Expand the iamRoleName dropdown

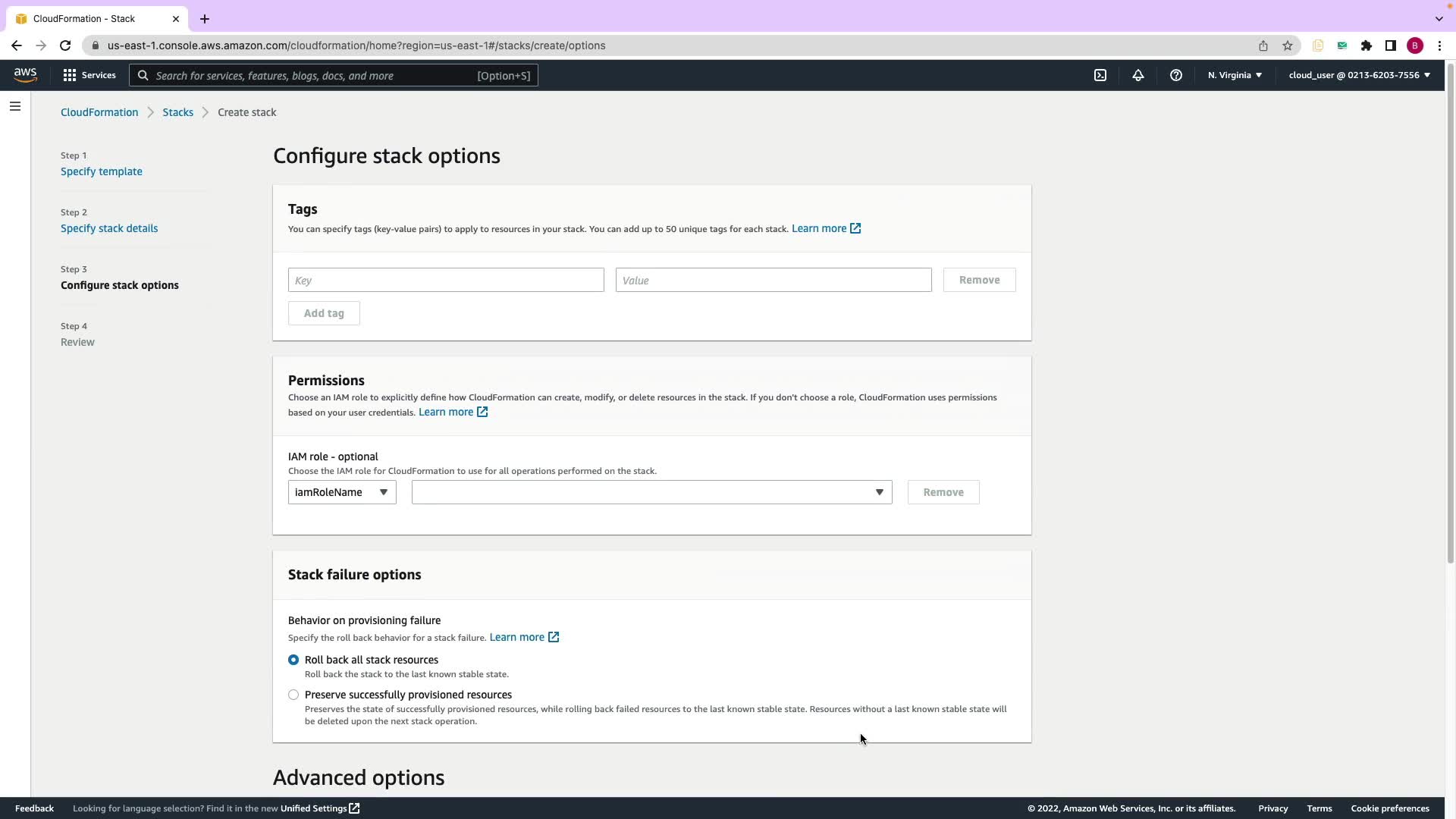tap(342, 492)
